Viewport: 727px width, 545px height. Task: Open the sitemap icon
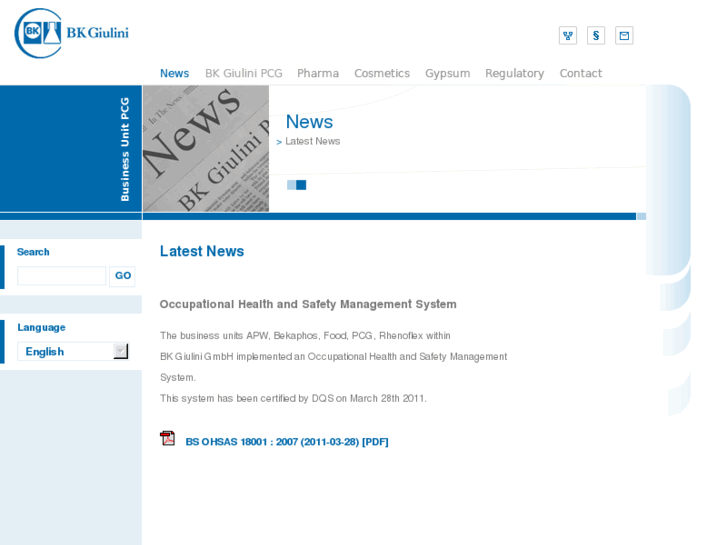pos(567,36)
